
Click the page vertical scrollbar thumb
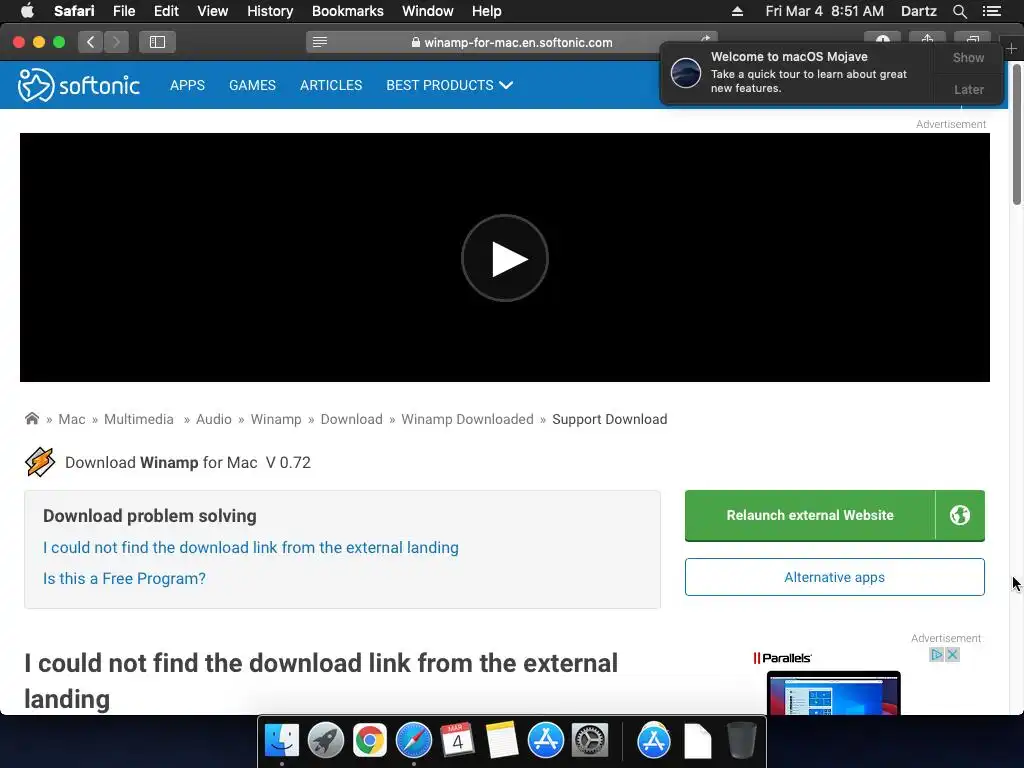[1016, 134]
